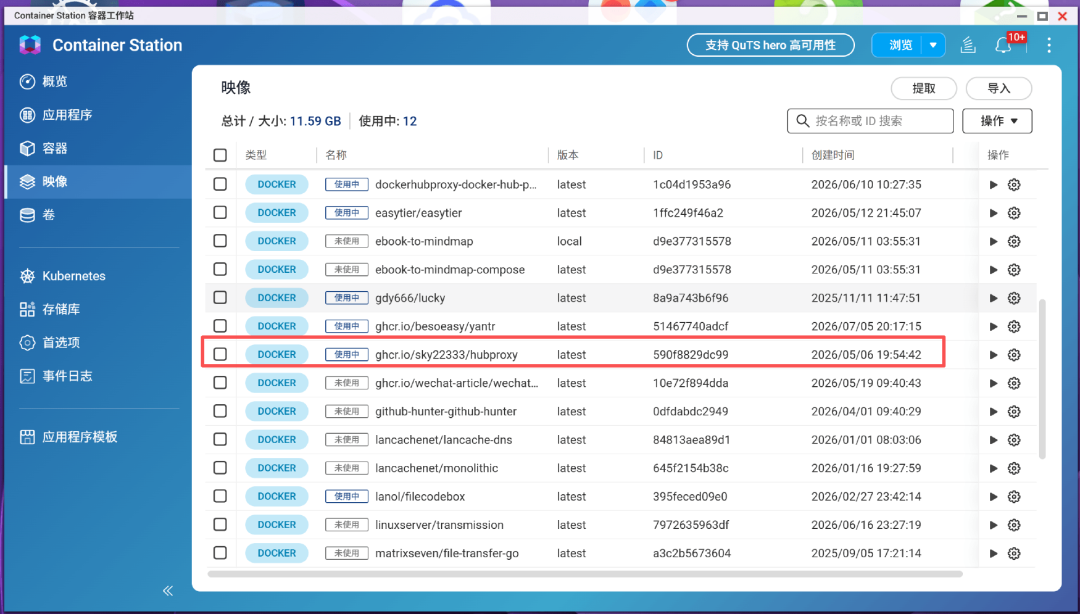Image resolution: width=1080 pixels, height=614 pixels.
Task: Toggle the select-all checkbox in table header
Action: coord(220,155)
